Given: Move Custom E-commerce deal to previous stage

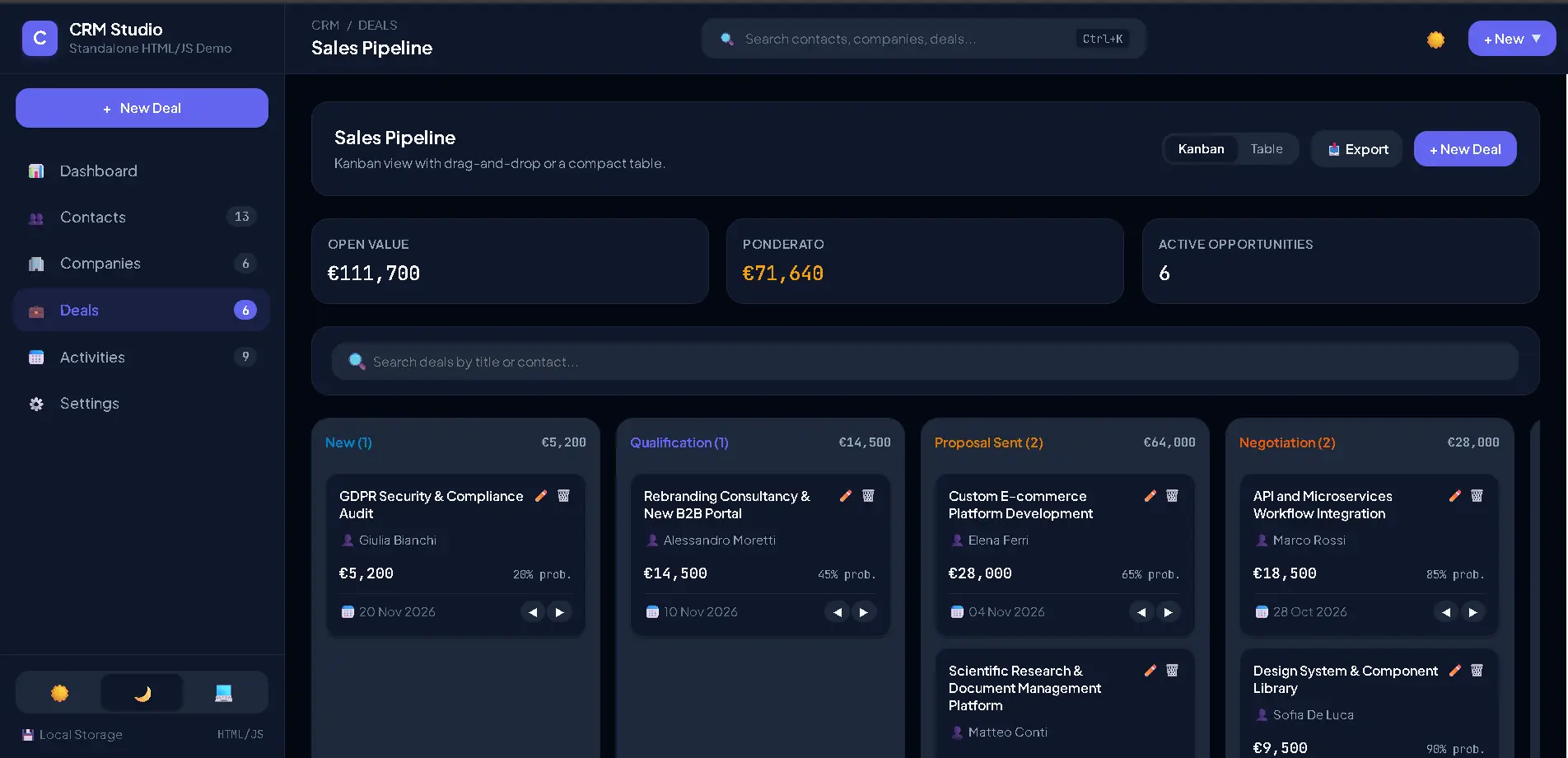Looking at the screenshot, I should point(1141,612).
